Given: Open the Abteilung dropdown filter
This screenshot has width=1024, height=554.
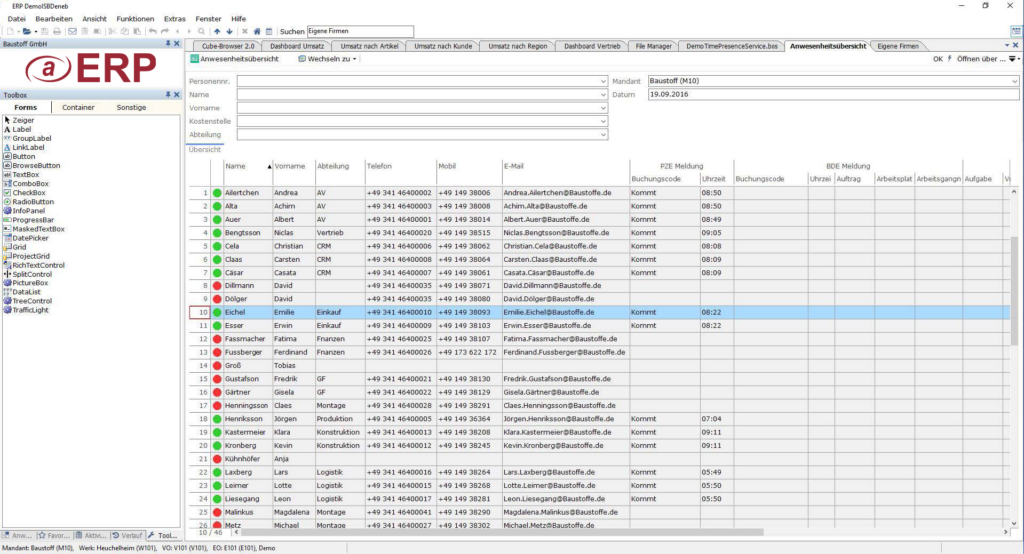Looking at the screenshot, I should click(x=604, y=135).
